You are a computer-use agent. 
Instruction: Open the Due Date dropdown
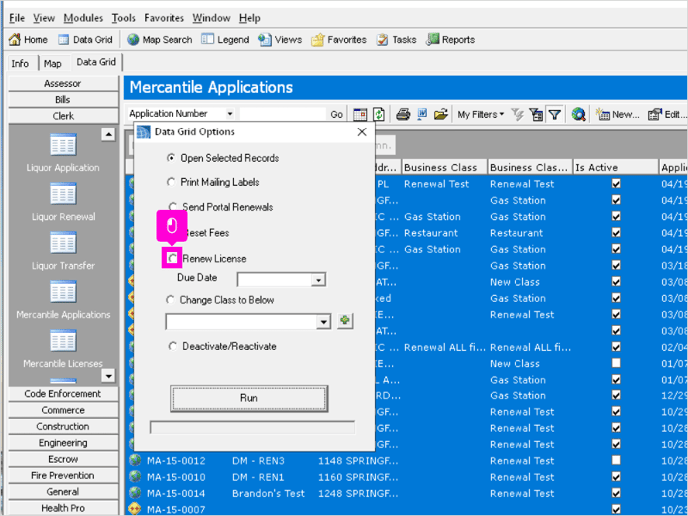[319, 280]
